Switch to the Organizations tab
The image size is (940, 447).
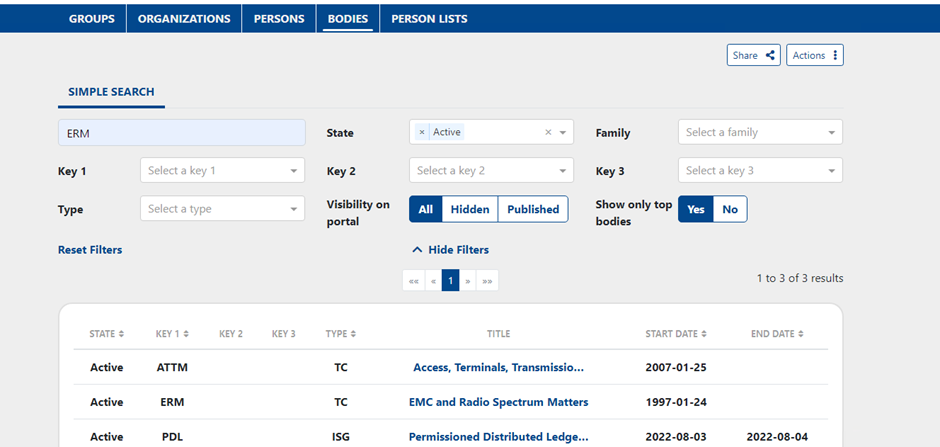click(x=184, y=19)
